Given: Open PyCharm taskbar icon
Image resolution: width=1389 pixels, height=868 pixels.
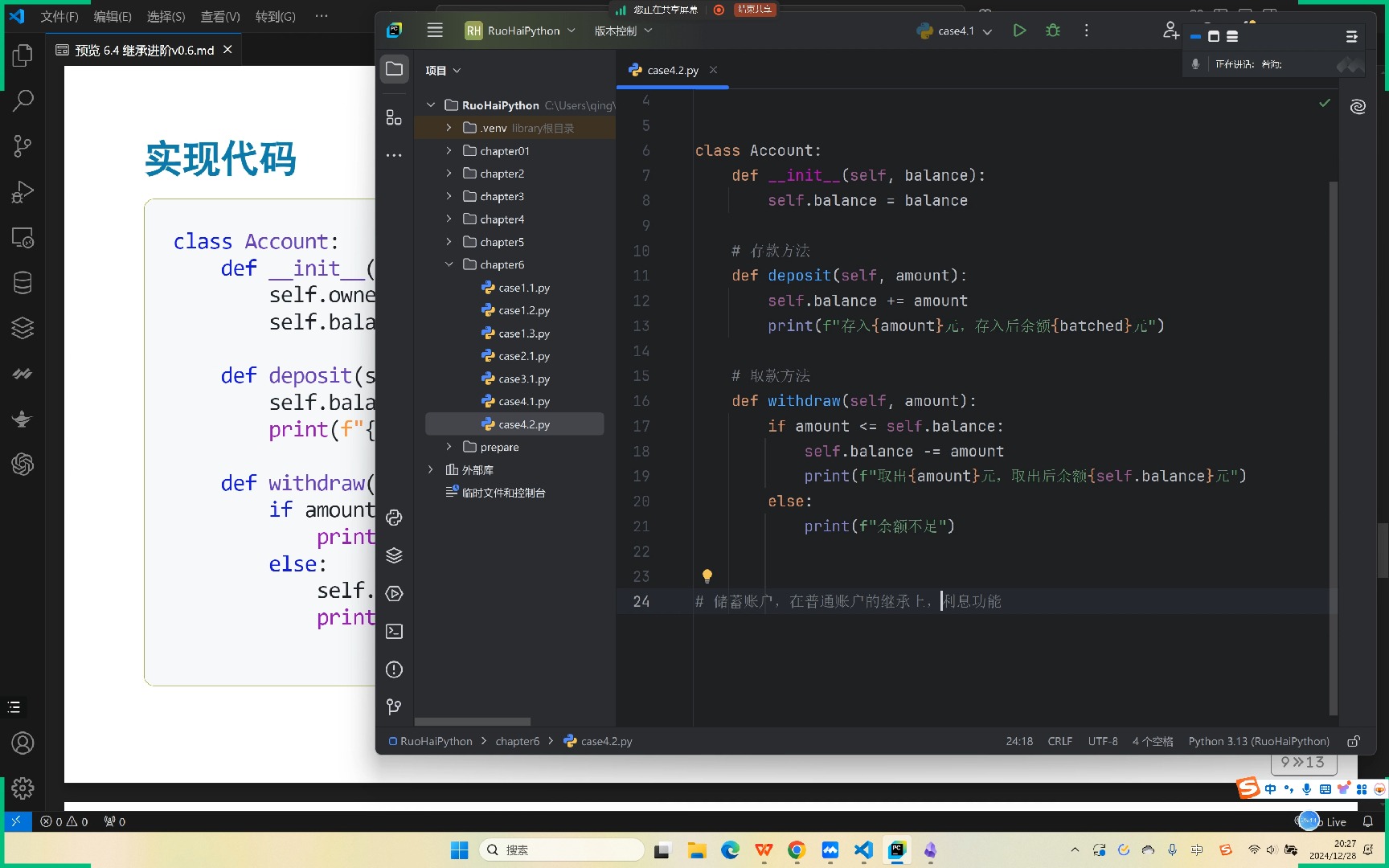Looking at the screenshot, I should pos(897,850).
